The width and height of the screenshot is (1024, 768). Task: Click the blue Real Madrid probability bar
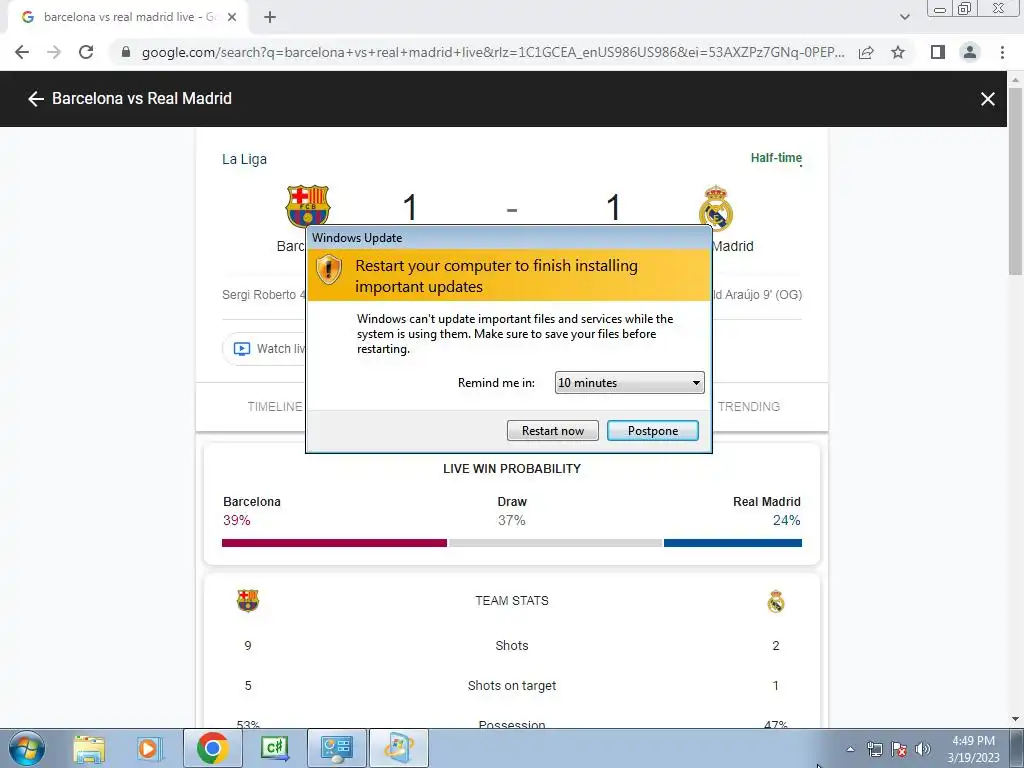click(x=733, y=543)
